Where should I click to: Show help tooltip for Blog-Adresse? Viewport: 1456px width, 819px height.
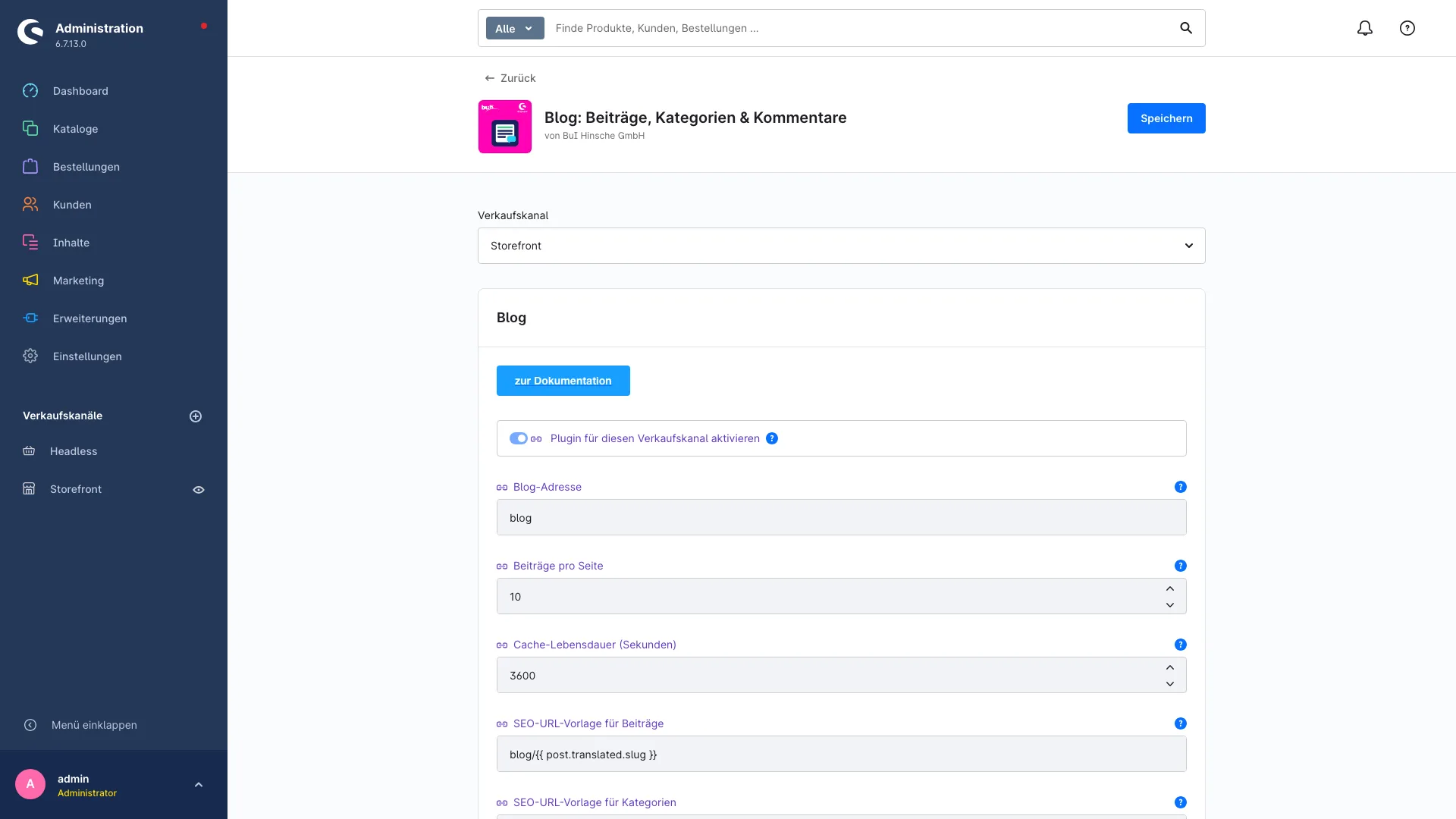1181,487
